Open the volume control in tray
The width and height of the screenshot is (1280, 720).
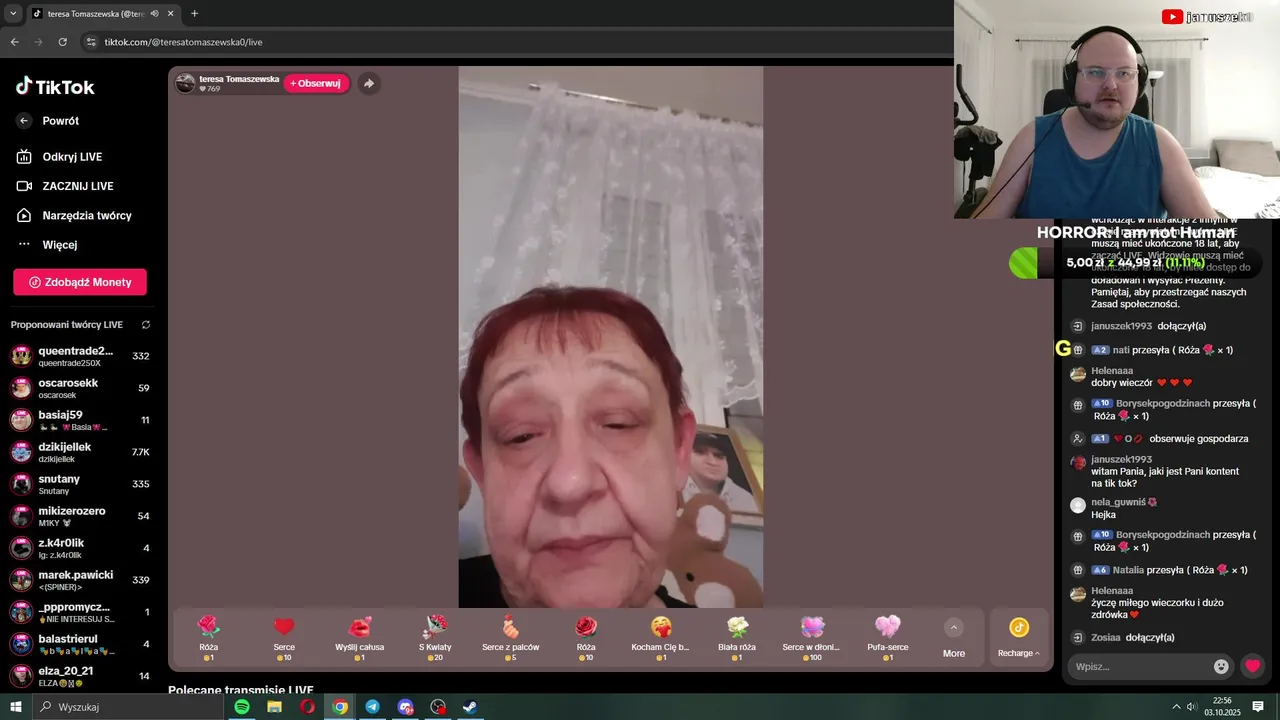coord(1194,707)
